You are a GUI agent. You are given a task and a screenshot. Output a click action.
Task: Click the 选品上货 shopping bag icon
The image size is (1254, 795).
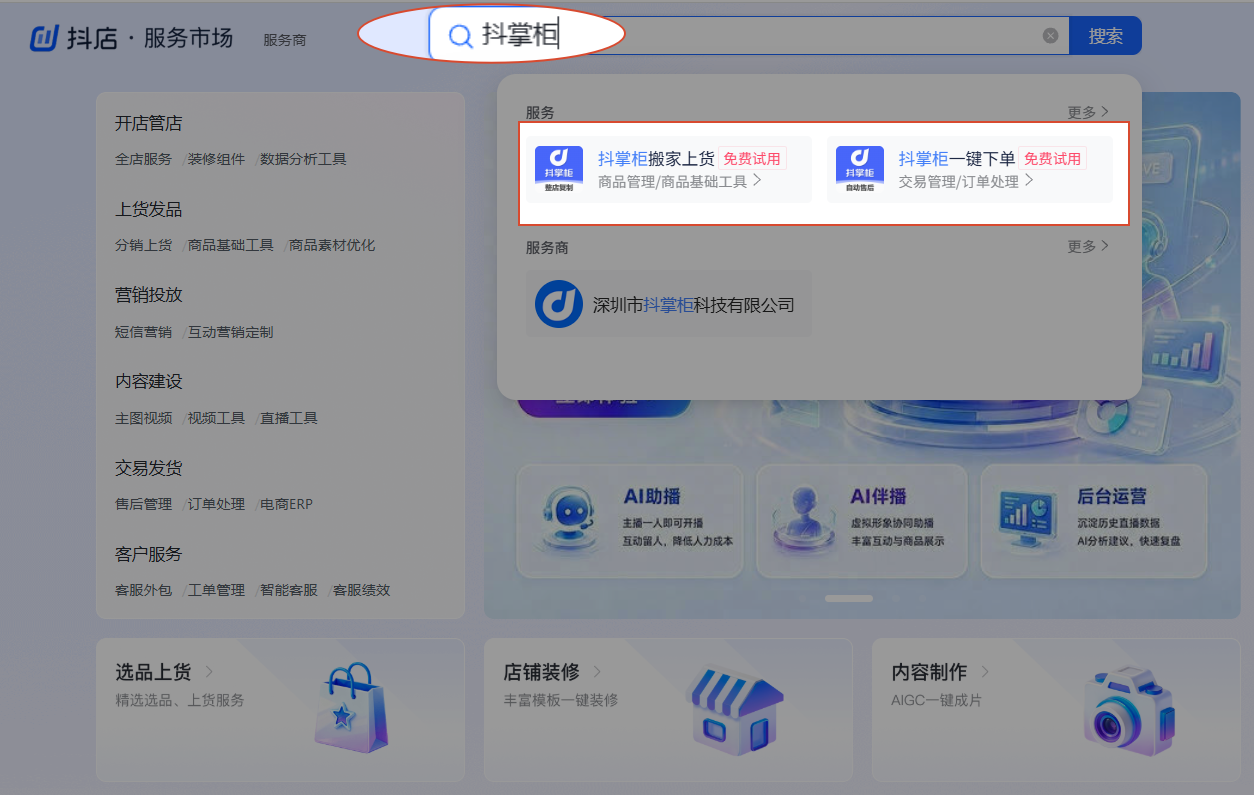point(350,709)
